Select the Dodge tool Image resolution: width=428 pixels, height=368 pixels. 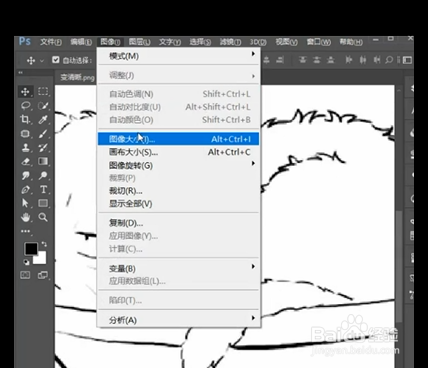pyautogui.click(x=43, y=176)
